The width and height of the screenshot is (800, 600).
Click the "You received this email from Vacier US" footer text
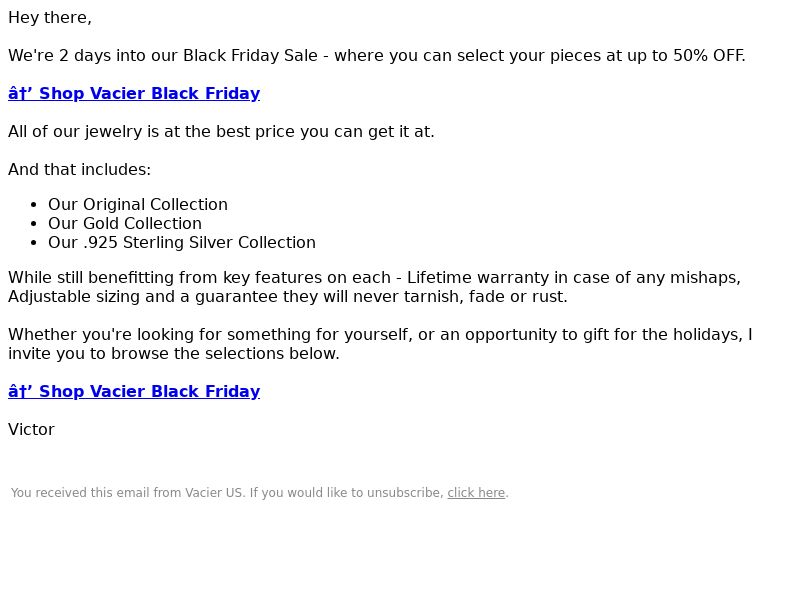click(128, 493)
